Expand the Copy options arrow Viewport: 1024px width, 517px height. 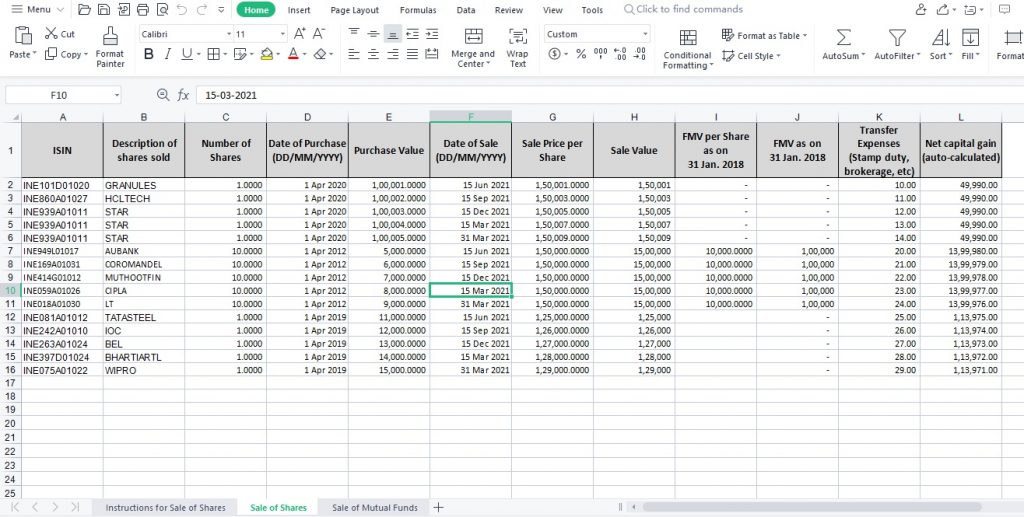(86, 55)
